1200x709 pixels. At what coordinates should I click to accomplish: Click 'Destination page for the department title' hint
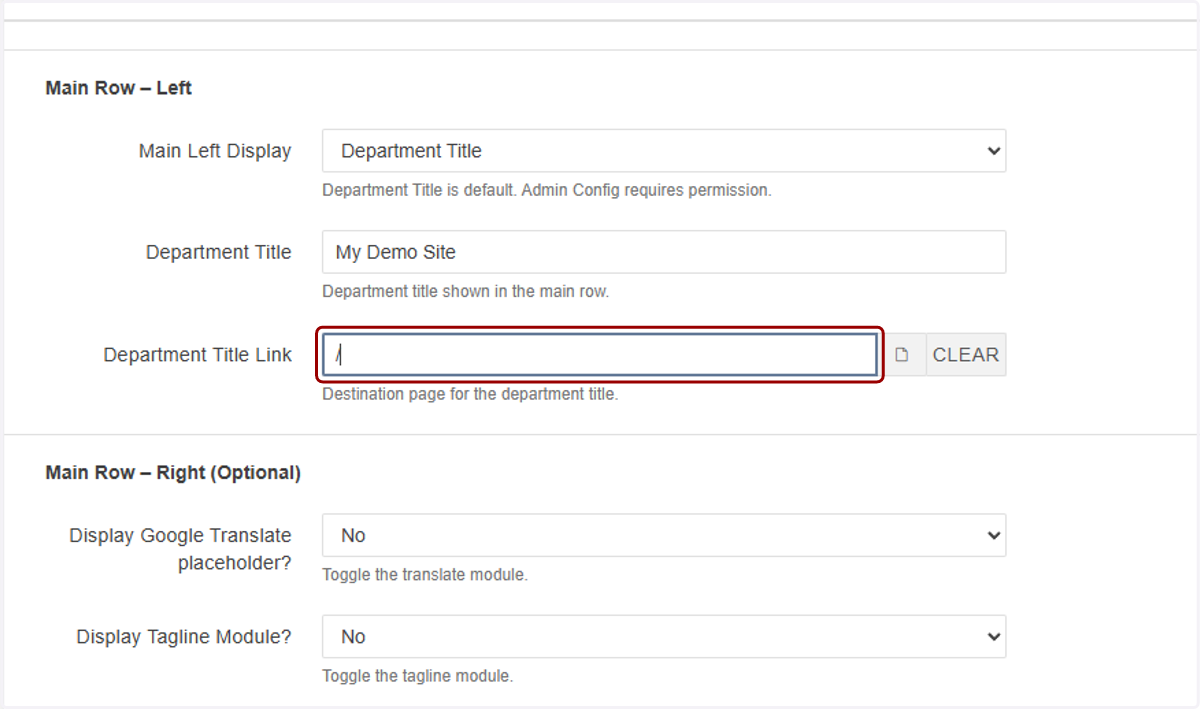click(x=470, y=394)
